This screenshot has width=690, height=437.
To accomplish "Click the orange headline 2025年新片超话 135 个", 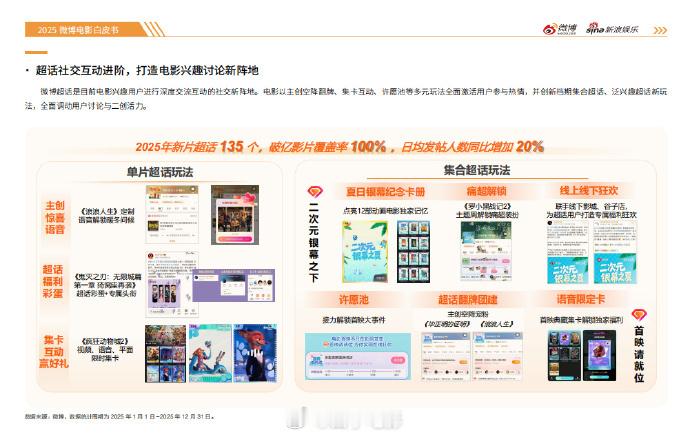I will 339,146.
